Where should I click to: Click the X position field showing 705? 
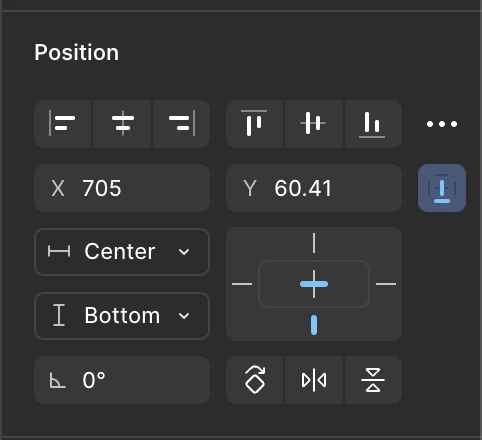[x=122, y=188]
